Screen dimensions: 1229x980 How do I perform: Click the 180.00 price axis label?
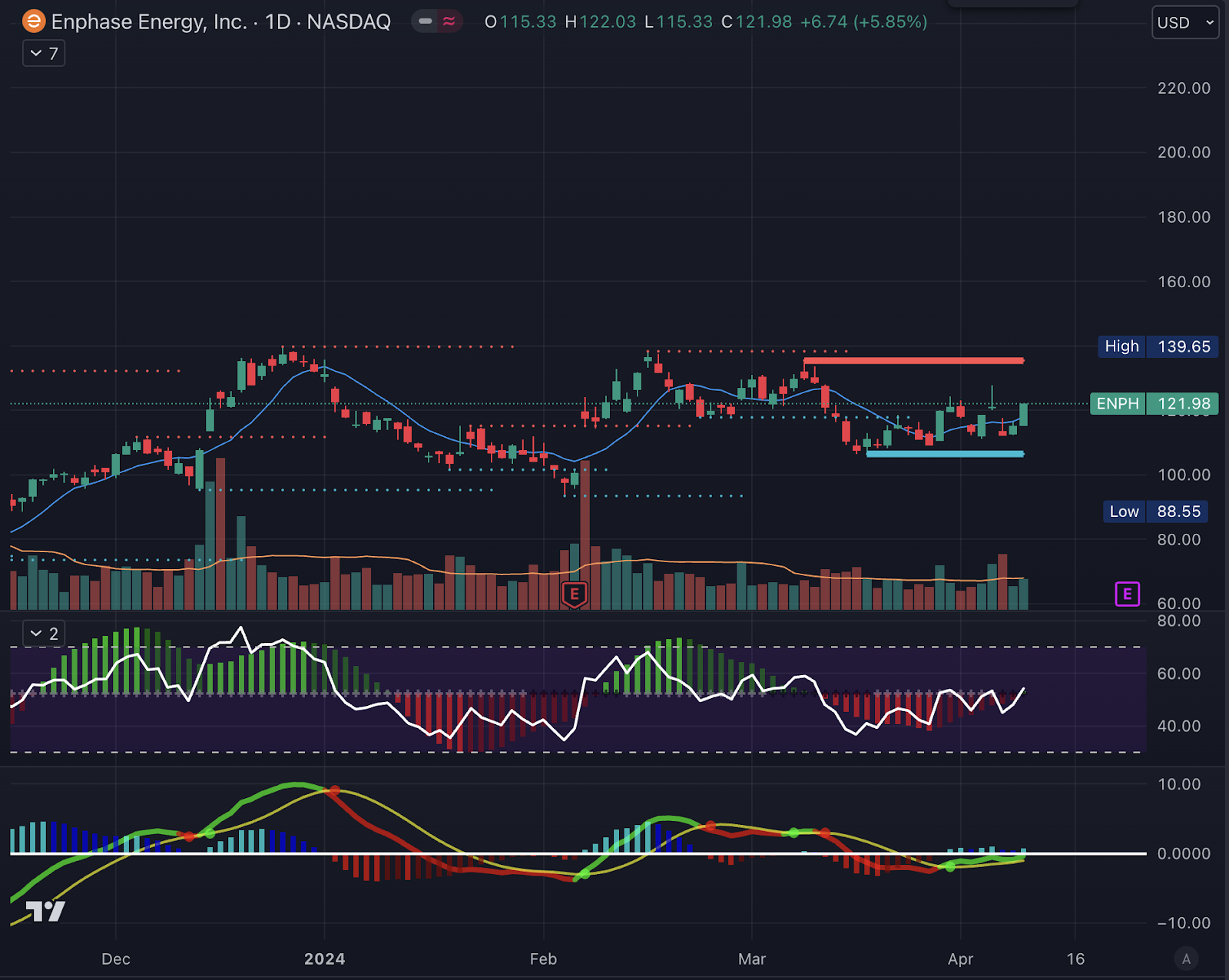1184,217
